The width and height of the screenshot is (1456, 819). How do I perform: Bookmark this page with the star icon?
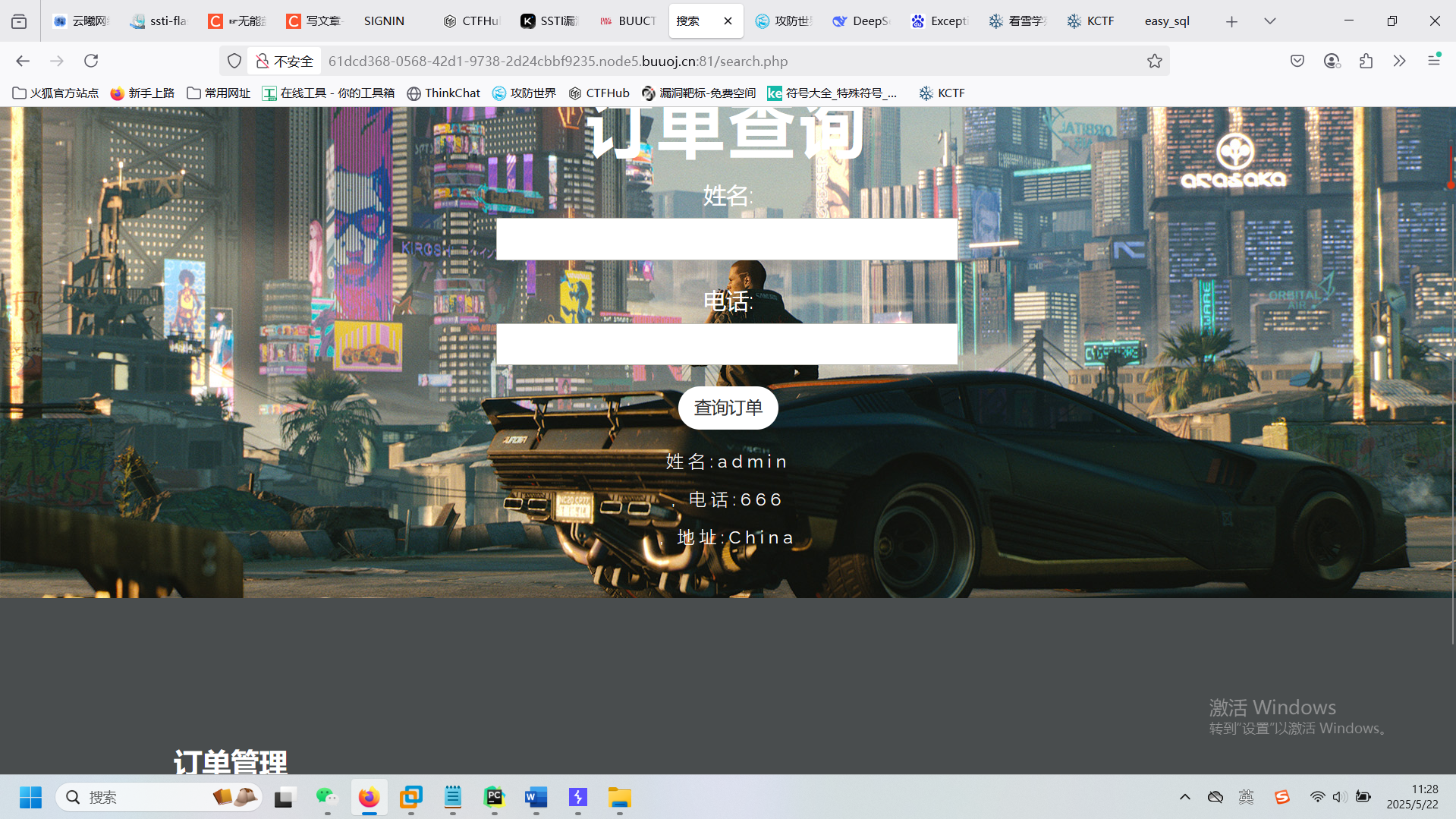[x=1154, y=61]
